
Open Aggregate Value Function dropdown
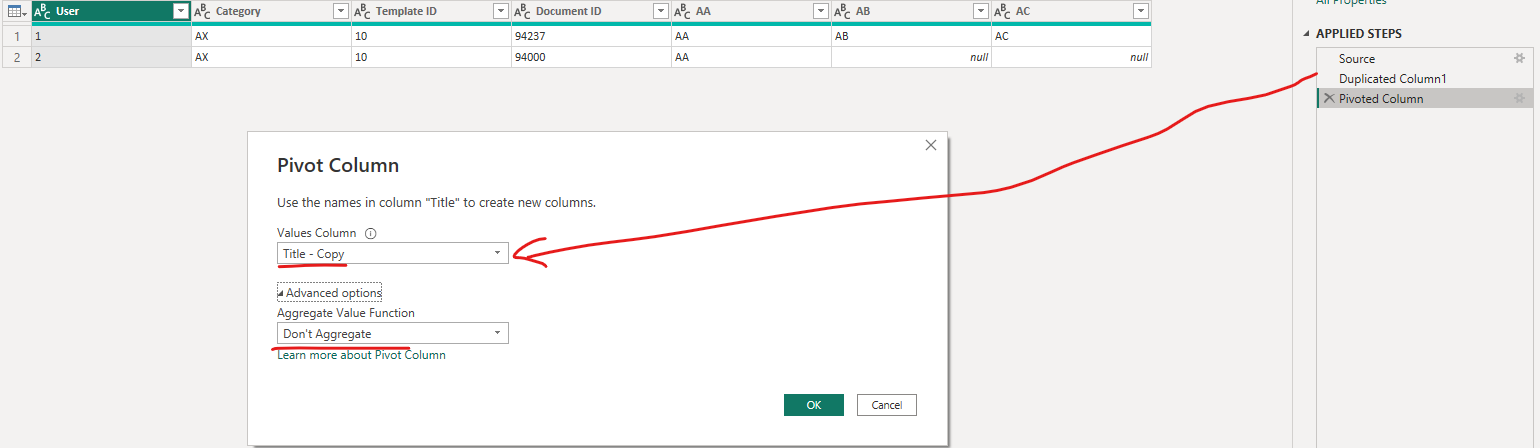393,333
